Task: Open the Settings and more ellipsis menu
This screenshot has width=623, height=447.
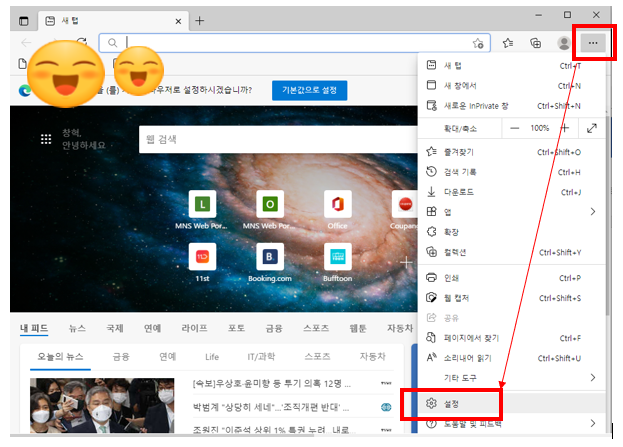Action: click(592, 43)
